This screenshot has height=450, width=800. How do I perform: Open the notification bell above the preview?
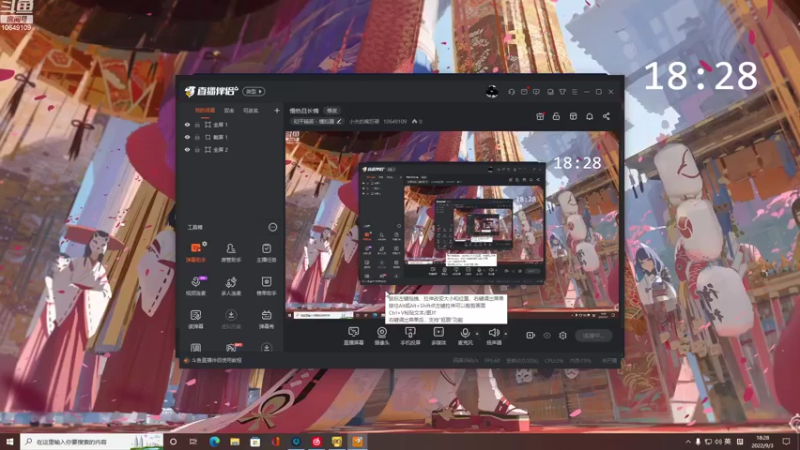[589, 116]
